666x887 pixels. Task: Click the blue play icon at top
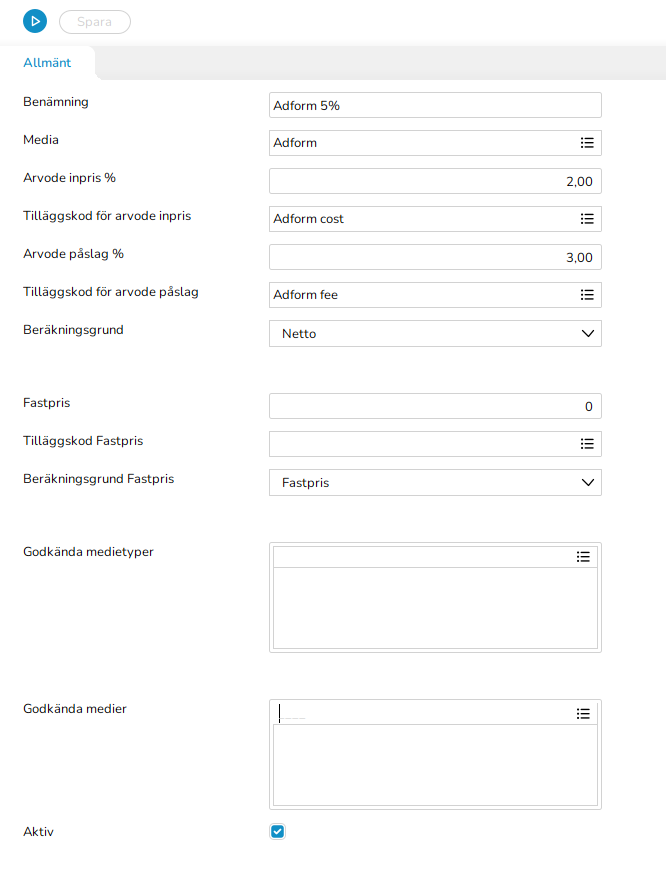tap(35, 21)
